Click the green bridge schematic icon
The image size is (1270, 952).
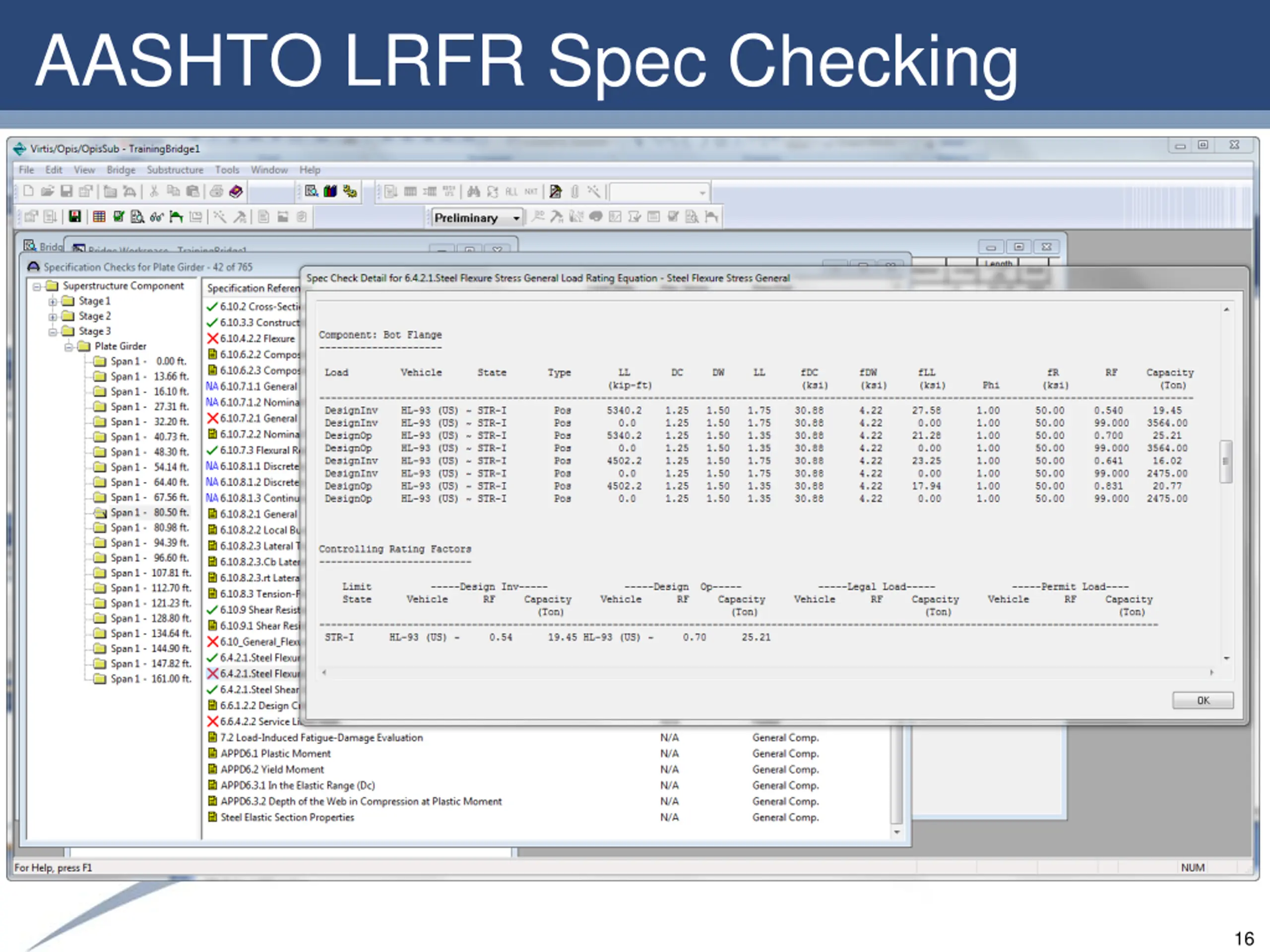point(176,216)
